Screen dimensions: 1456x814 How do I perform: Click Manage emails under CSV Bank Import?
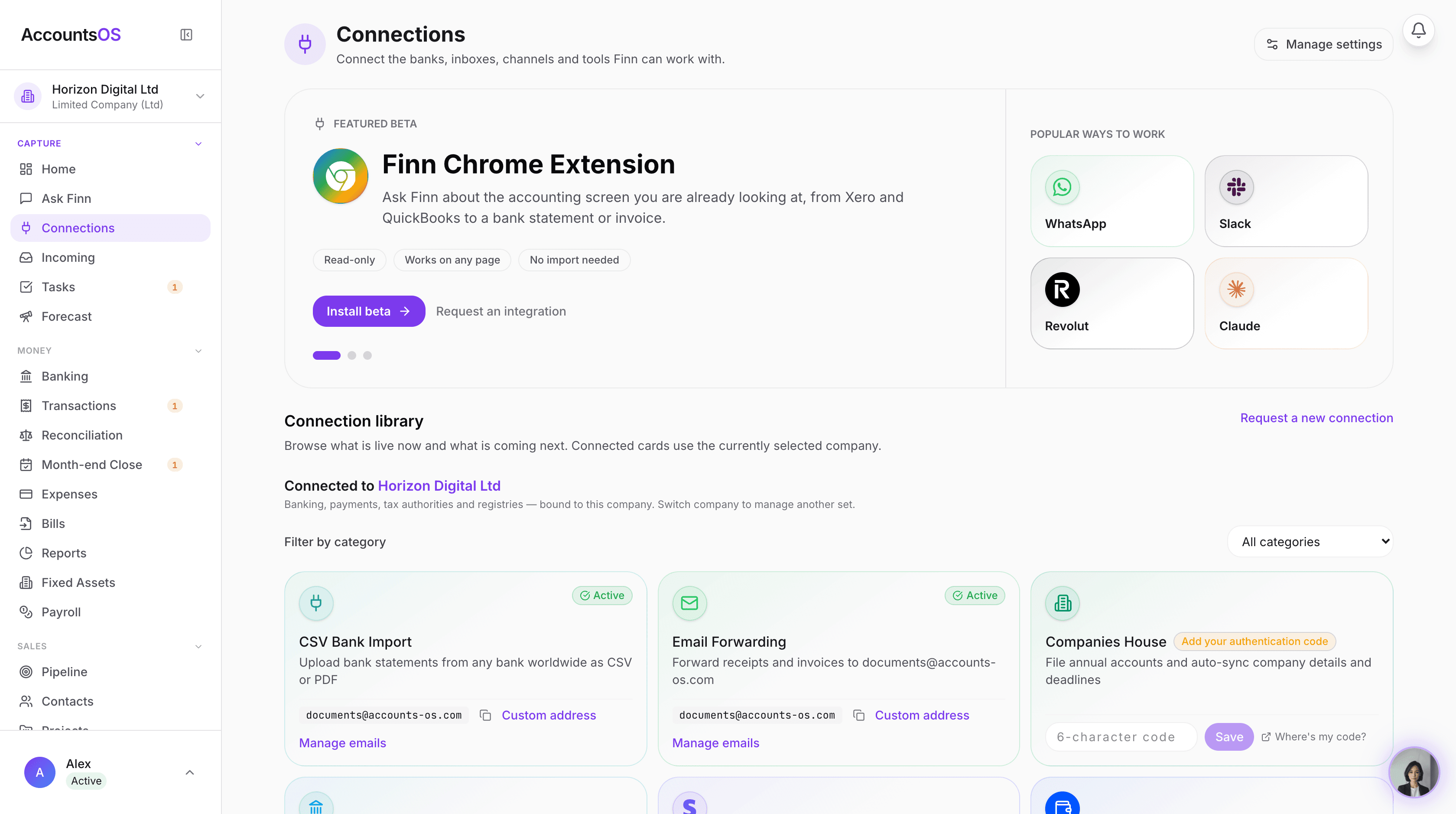click(x=342, y=743)
